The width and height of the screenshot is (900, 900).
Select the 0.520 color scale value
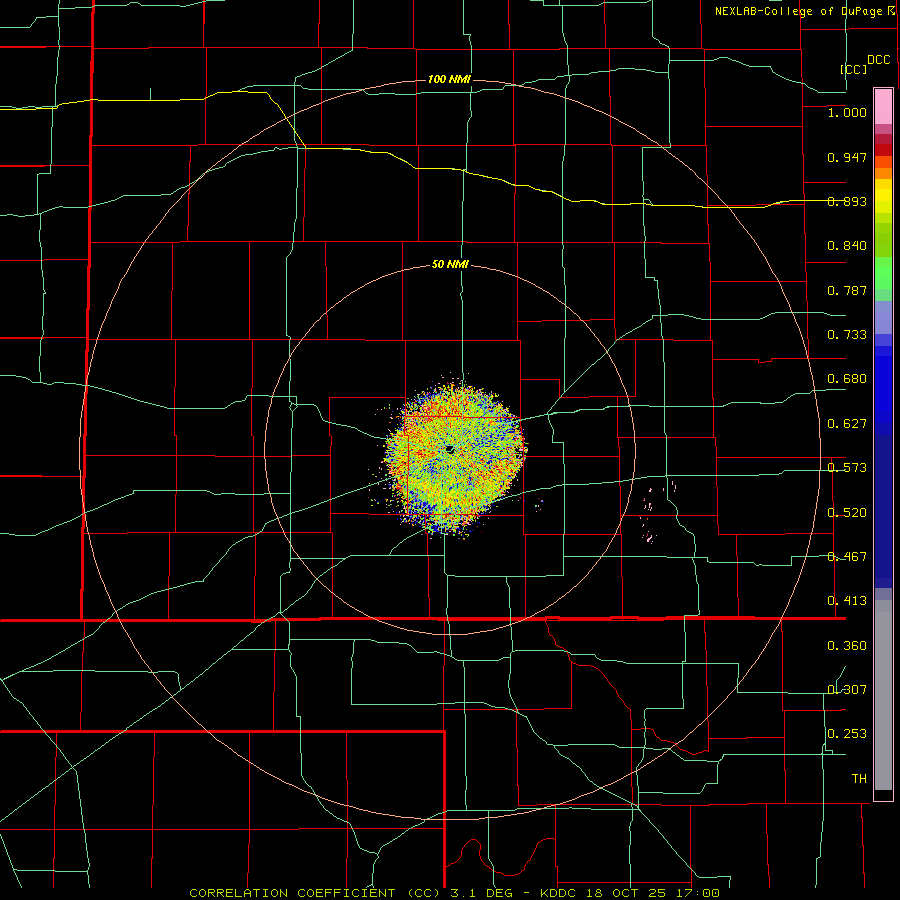[x=847, y=513]
